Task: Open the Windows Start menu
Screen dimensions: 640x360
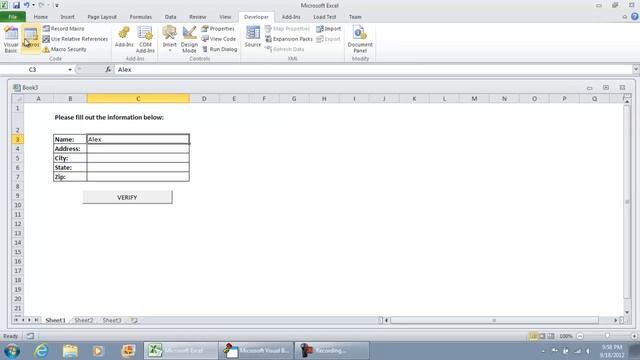Action: point(12,351)
